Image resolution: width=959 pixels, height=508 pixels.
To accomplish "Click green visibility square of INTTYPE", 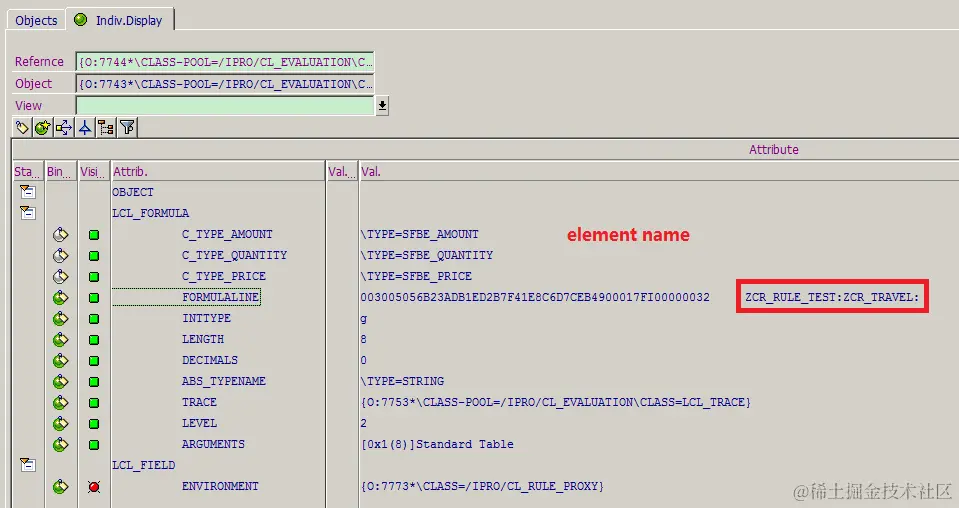I will tap(94, 318).
